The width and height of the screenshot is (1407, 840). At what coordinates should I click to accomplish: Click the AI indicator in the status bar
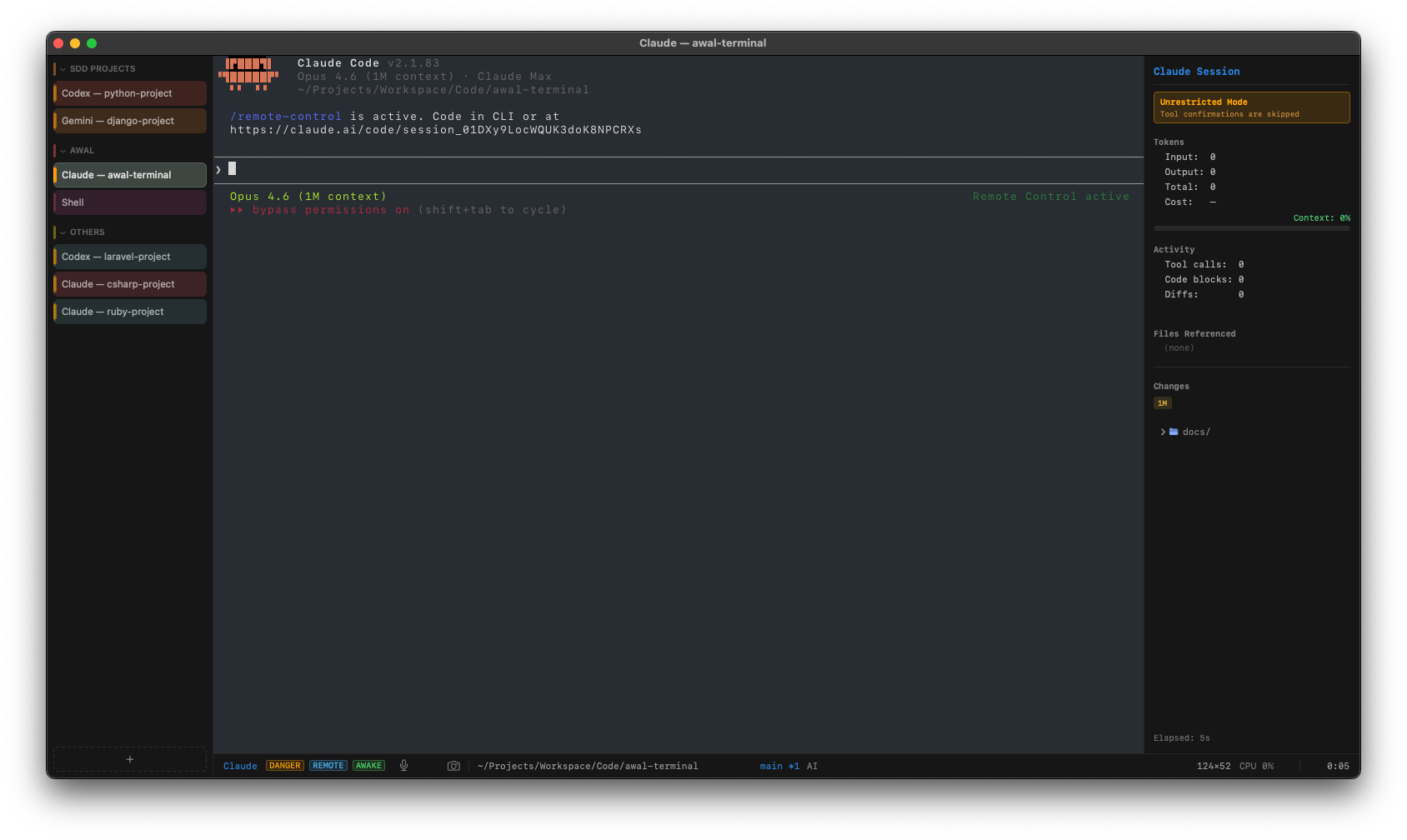pos(812,765)
